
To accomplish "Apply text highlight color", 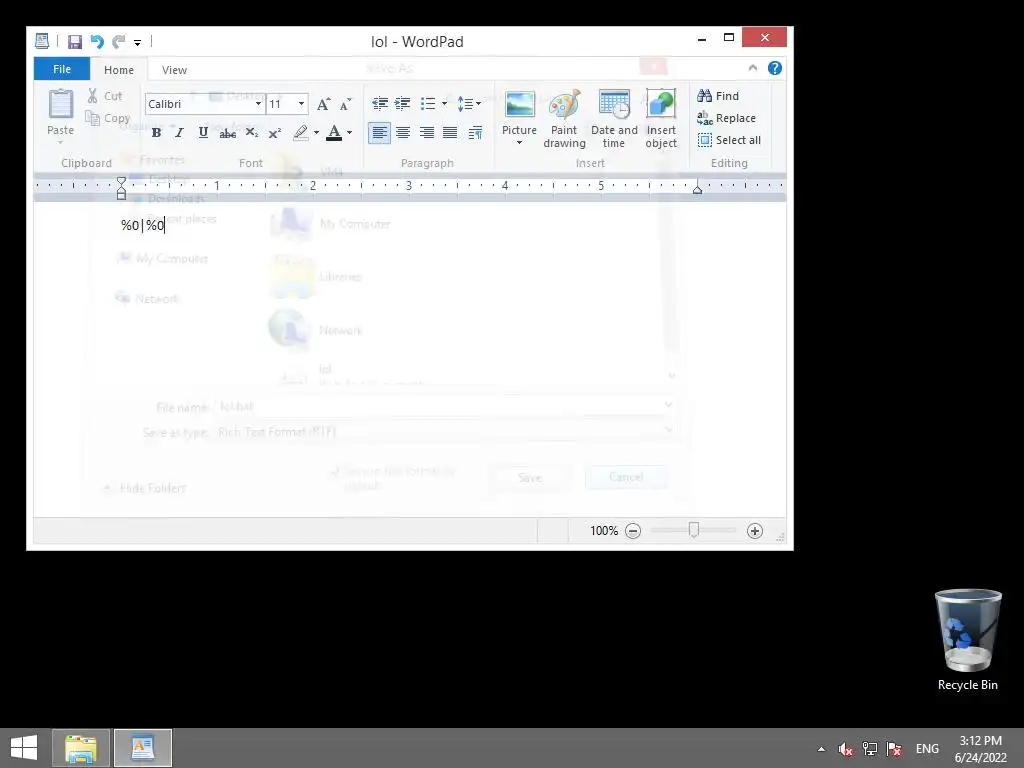I will click(x=300, y=133).
